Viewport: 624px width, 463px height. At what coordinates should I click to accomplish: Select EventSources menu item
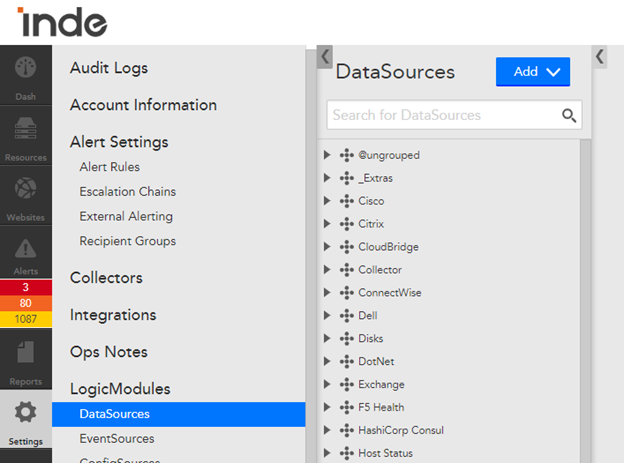coord(117,439)
